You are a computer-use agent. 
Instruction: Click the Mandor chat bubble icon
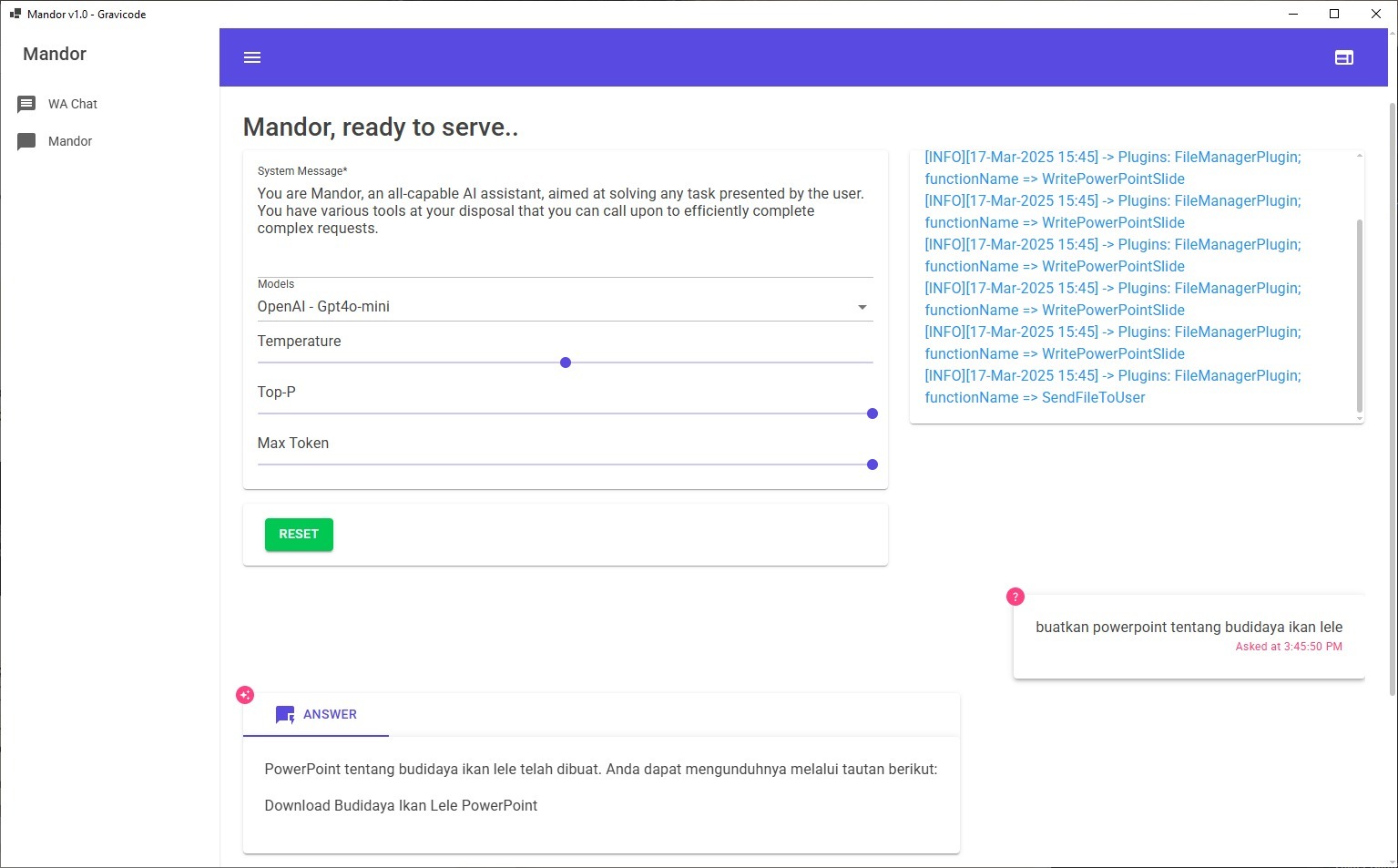tap(26, 142)
